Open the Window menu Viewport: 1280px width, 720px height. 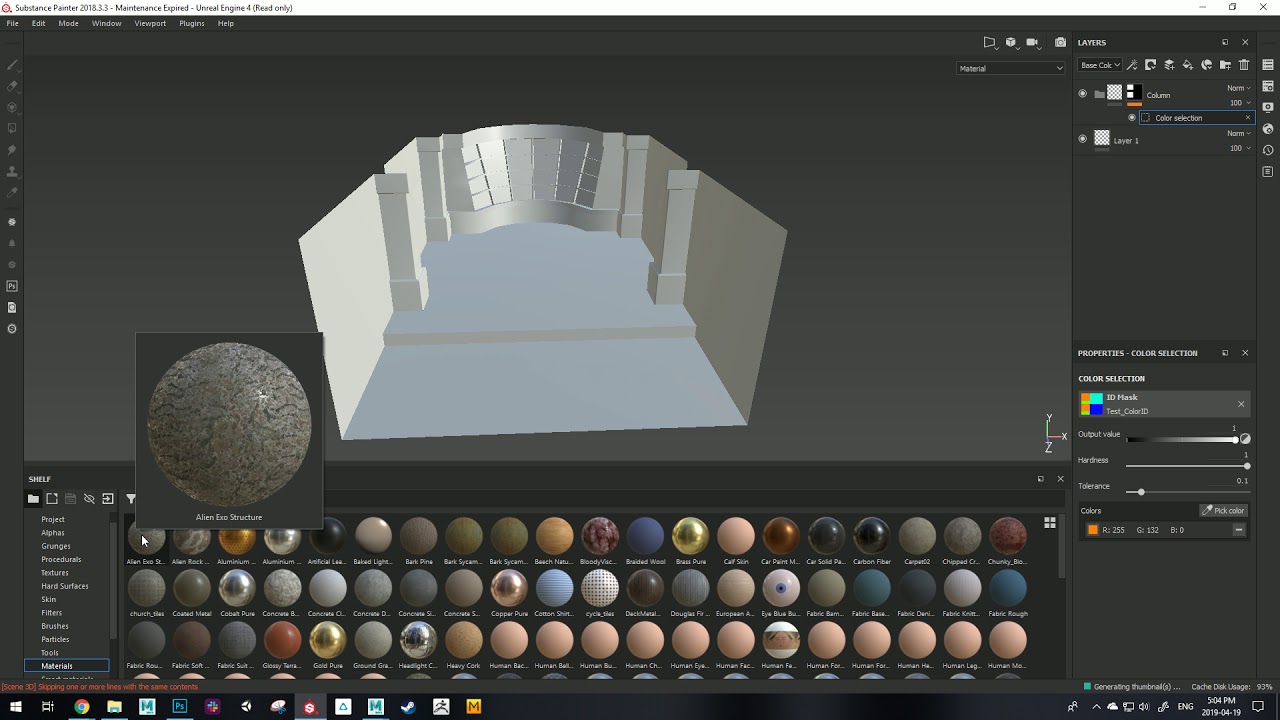106,23
